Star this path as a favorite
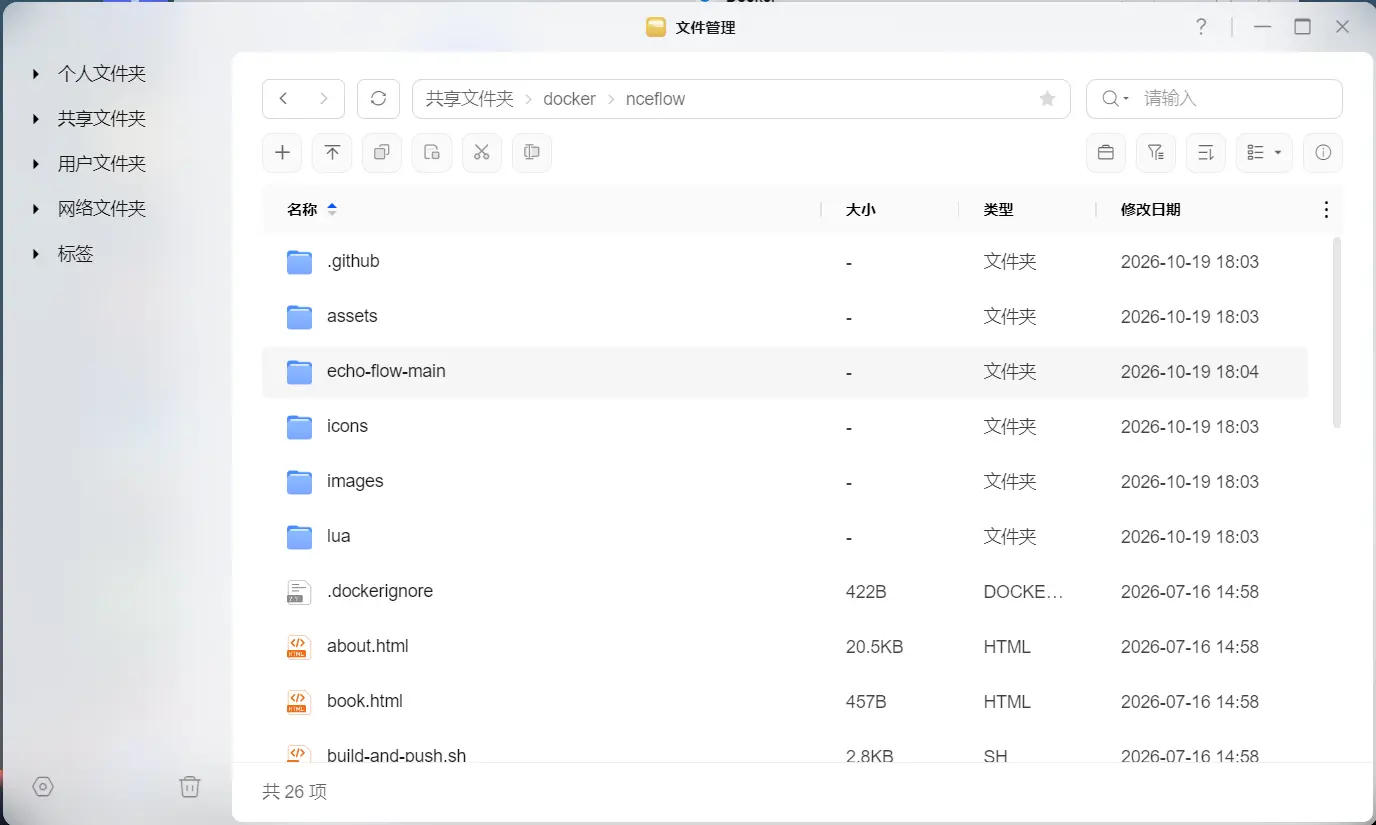 coord(1047,99)
